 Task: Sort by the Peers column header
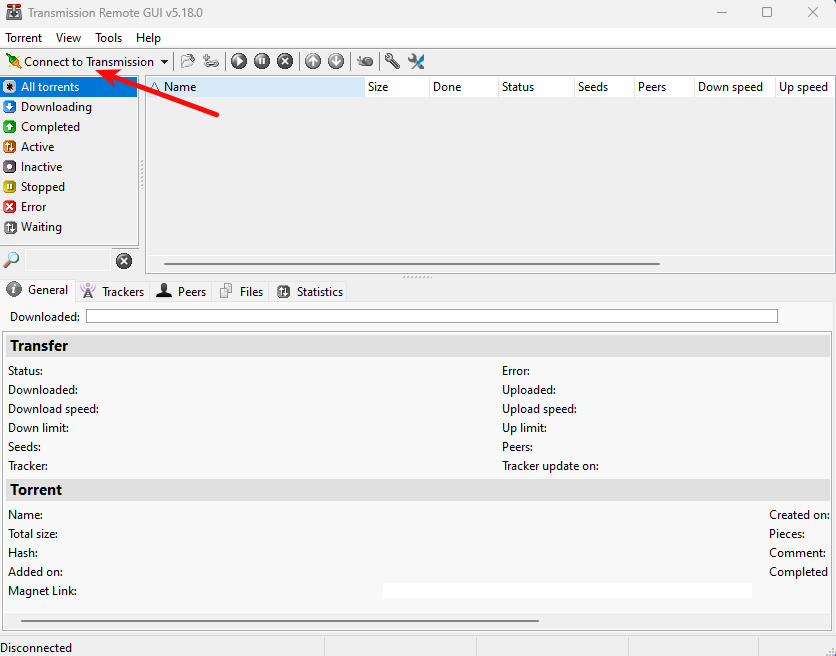(x=665, y=87)
